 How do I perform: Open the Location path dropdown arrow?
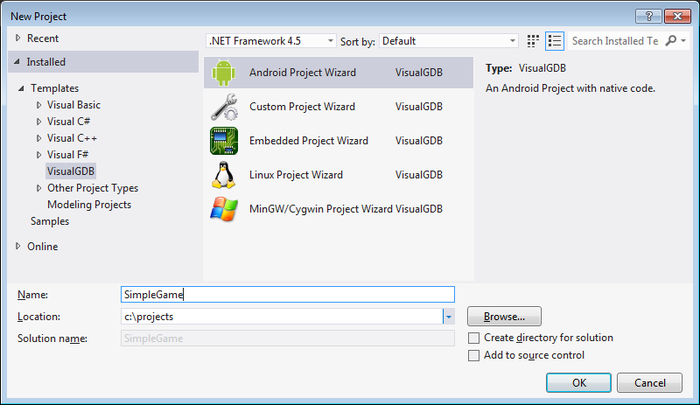[x=449, y=317]
